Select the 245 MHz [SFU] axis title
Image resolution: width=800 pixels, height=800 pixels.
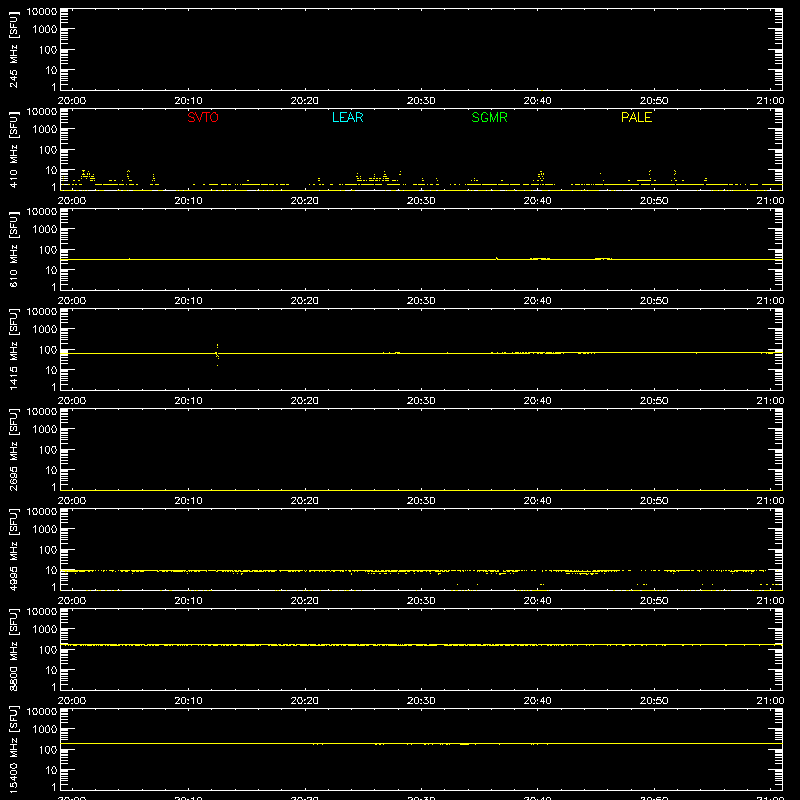click(13, 49)
